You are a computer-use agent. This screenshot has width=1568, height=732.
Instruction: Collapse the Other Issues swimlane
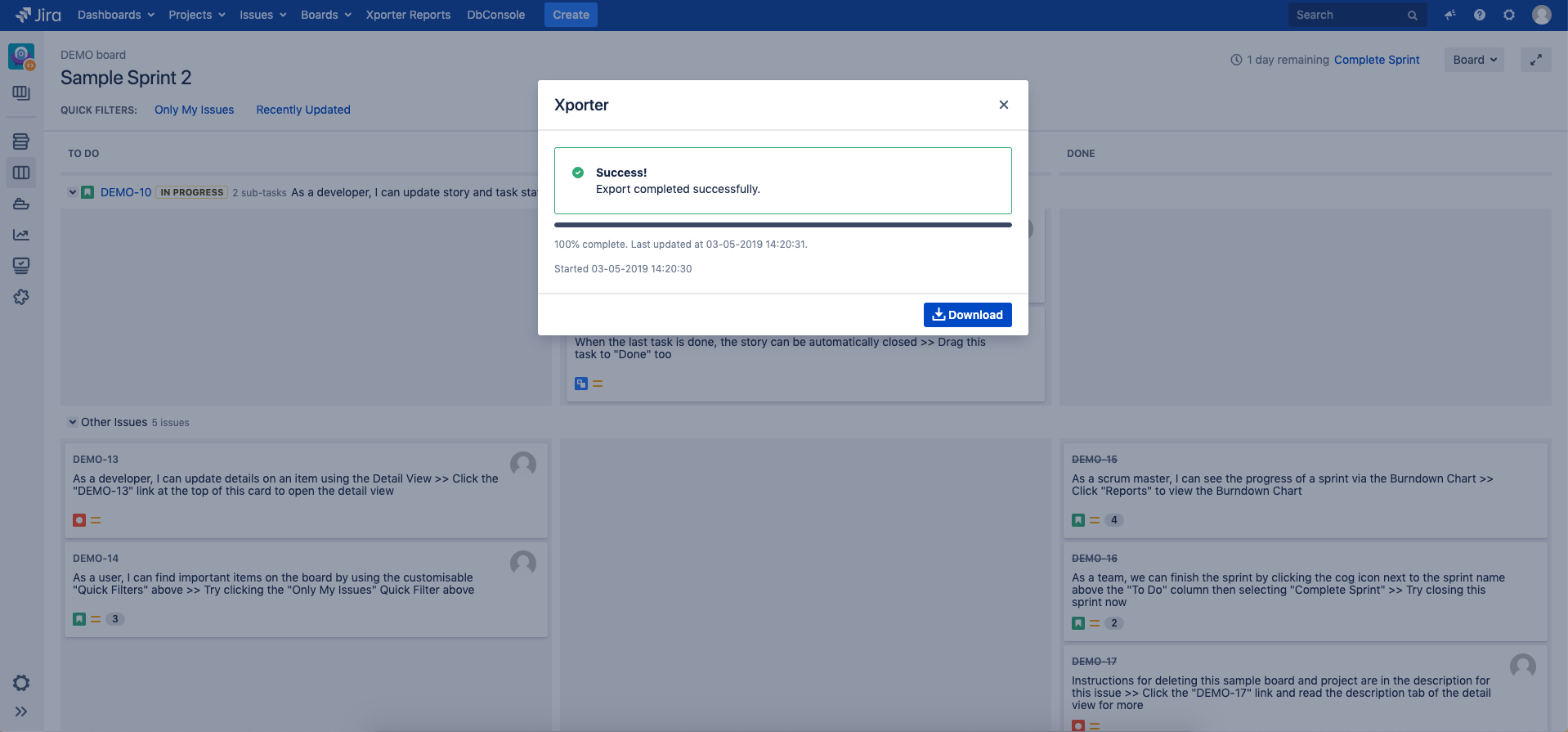tap(73, 422)
